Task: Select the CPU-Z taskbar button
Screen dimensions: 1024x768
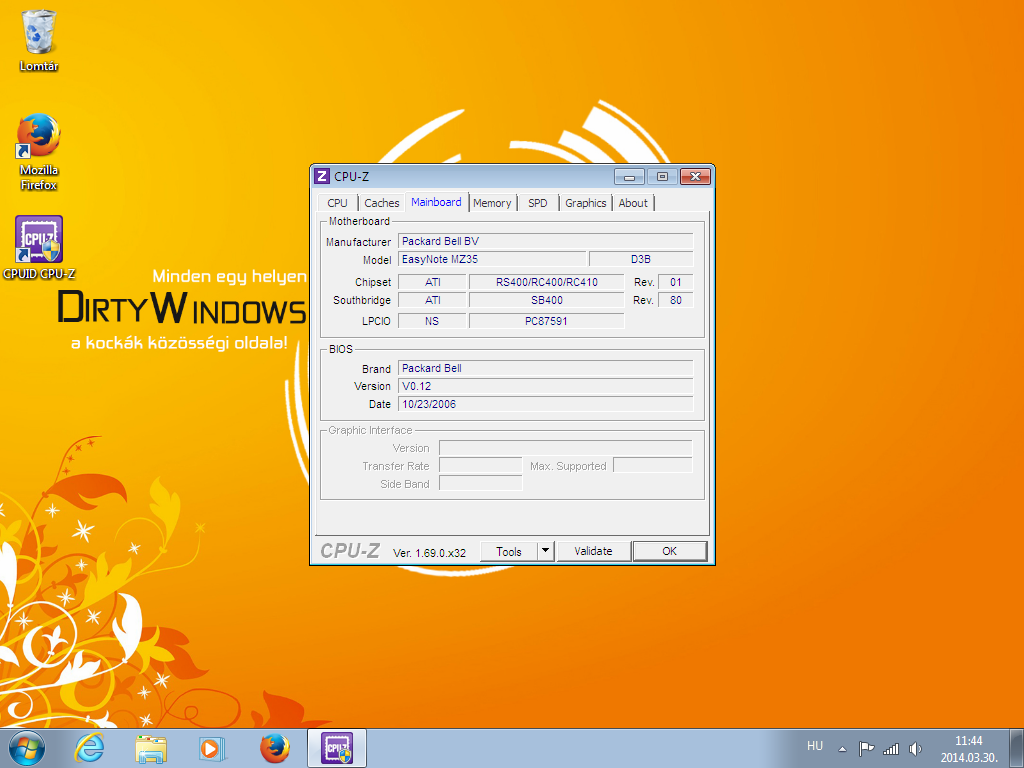Action: 337,748
